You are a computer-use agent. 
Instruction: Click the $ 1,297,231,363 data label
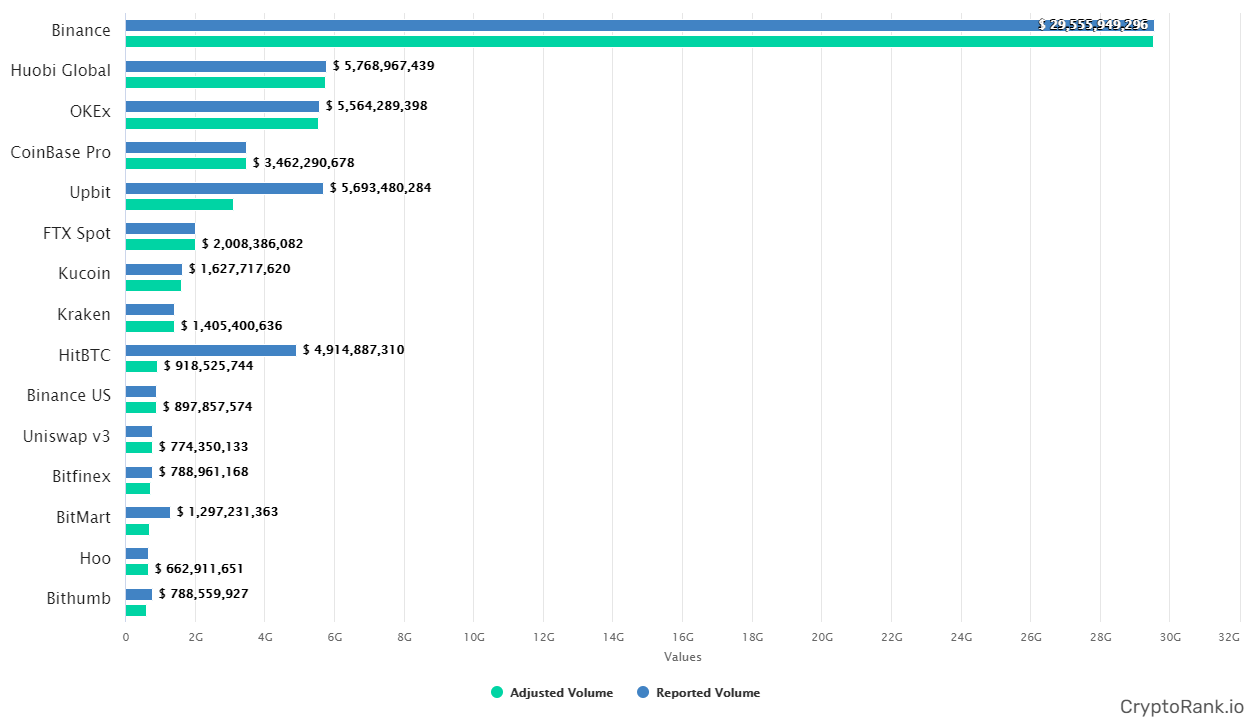click(228, 512)
